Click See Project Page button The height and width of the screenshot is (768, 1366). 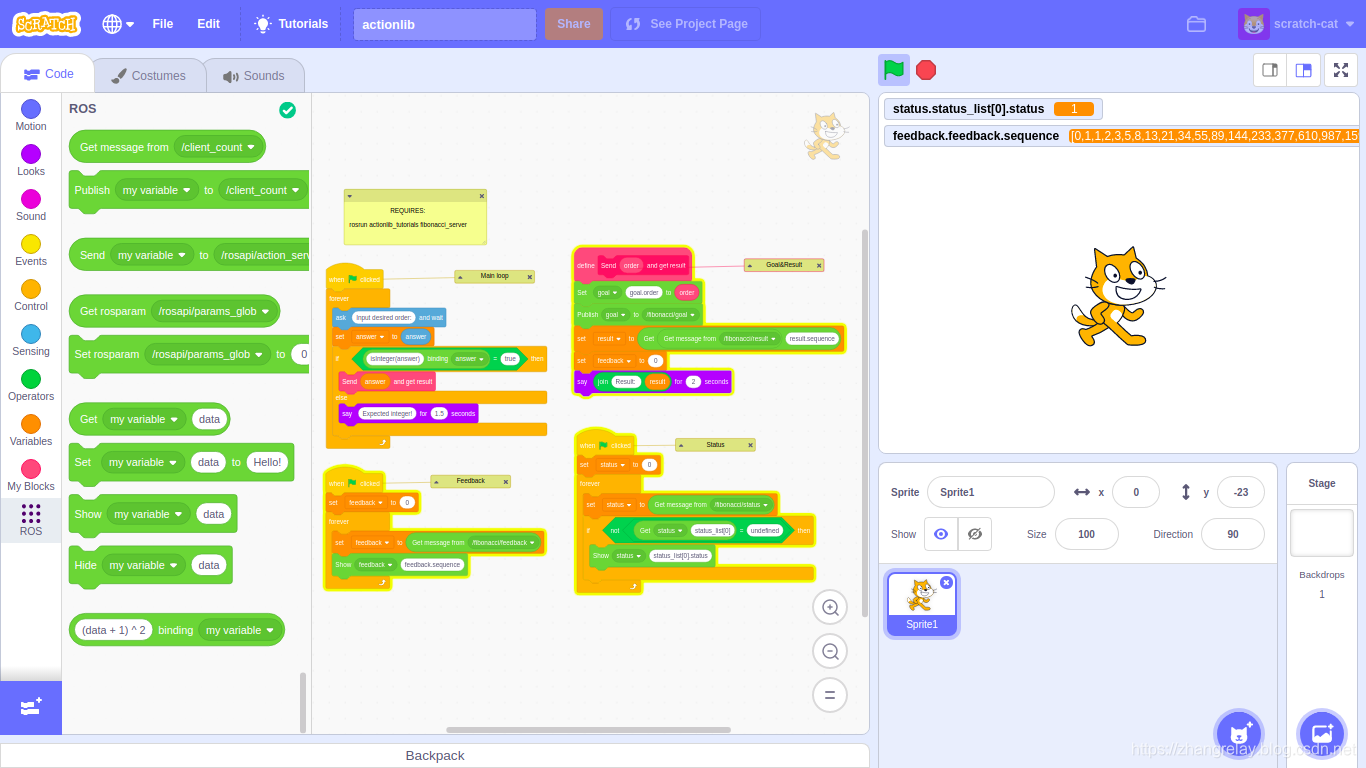point(686,24)
